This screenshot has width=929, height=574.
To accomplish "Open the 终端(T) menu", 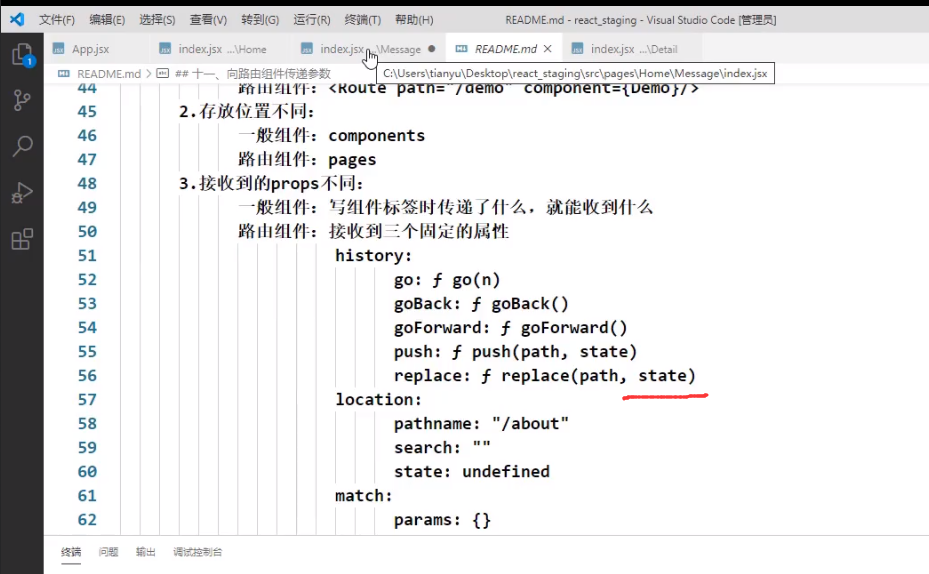I will click(363, 20).
